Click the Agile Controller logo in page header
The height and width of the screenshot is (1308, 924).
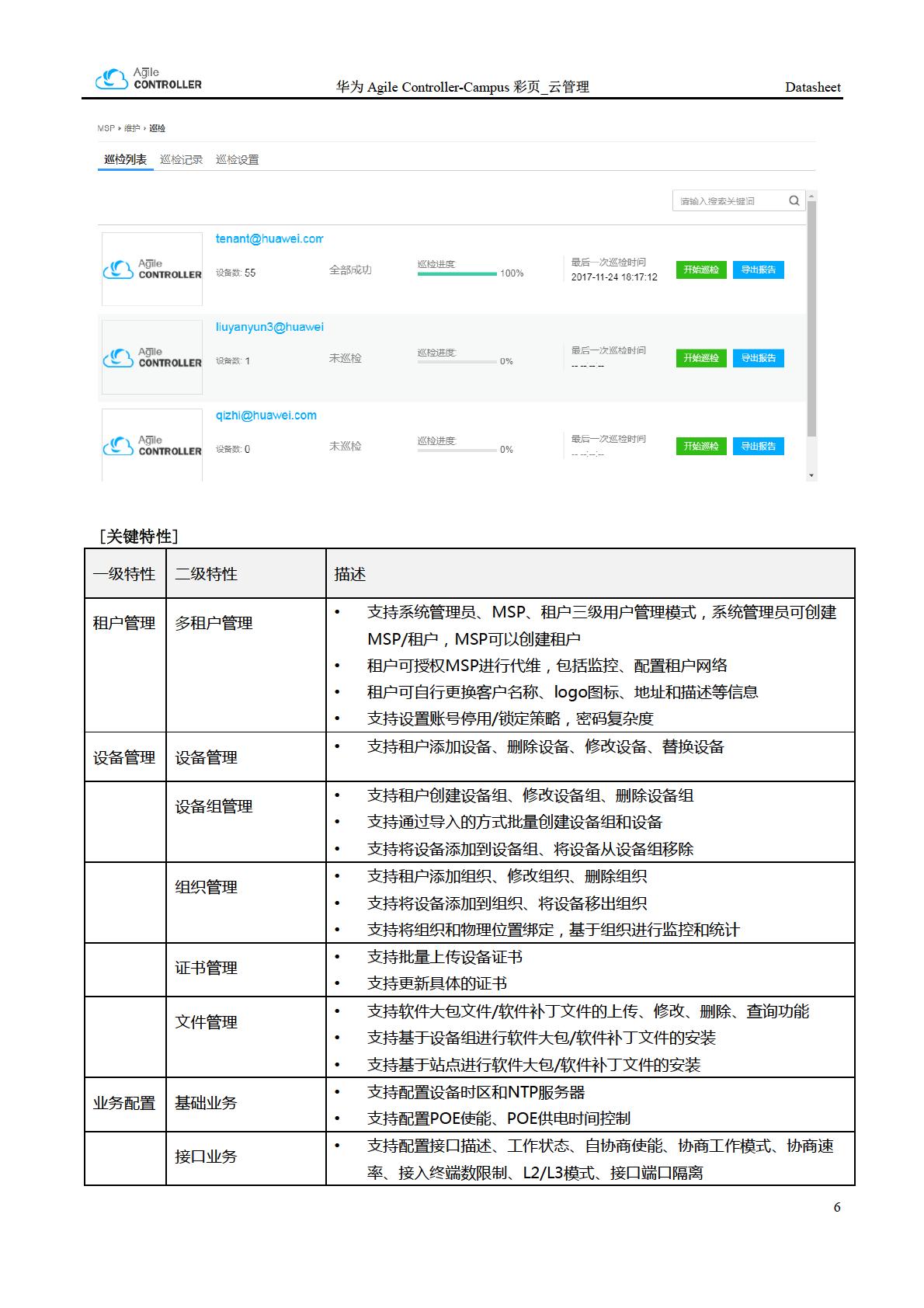(148, 78)
